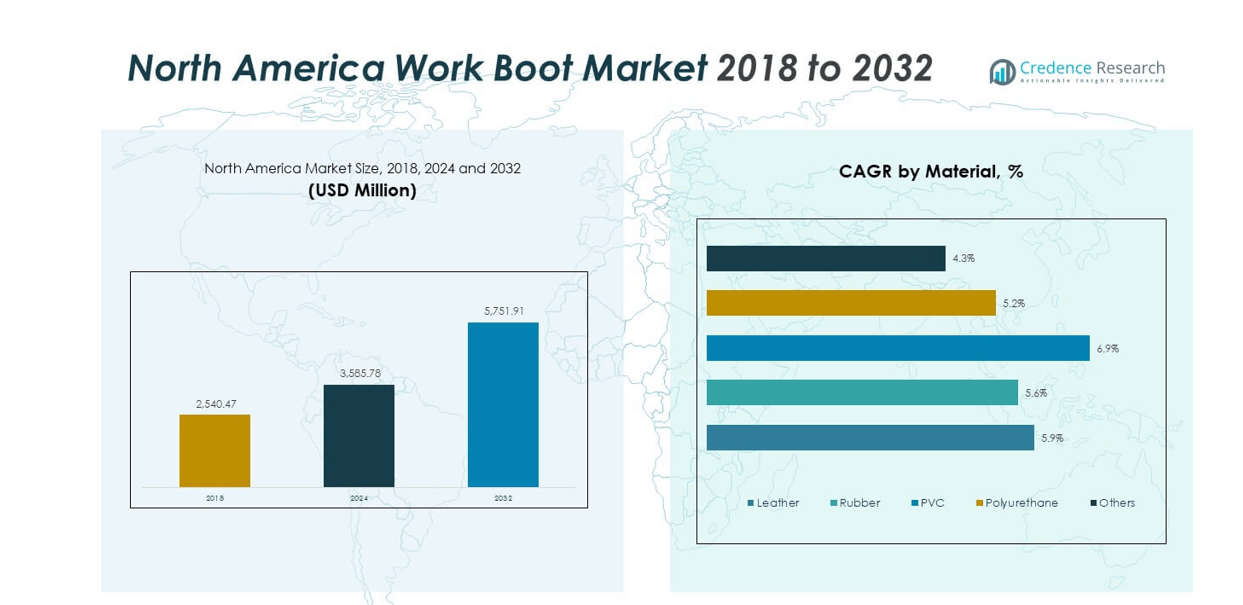
Task: Click the 5,751.91 value label
Action: pyautogui.click(x=504, y=311)
